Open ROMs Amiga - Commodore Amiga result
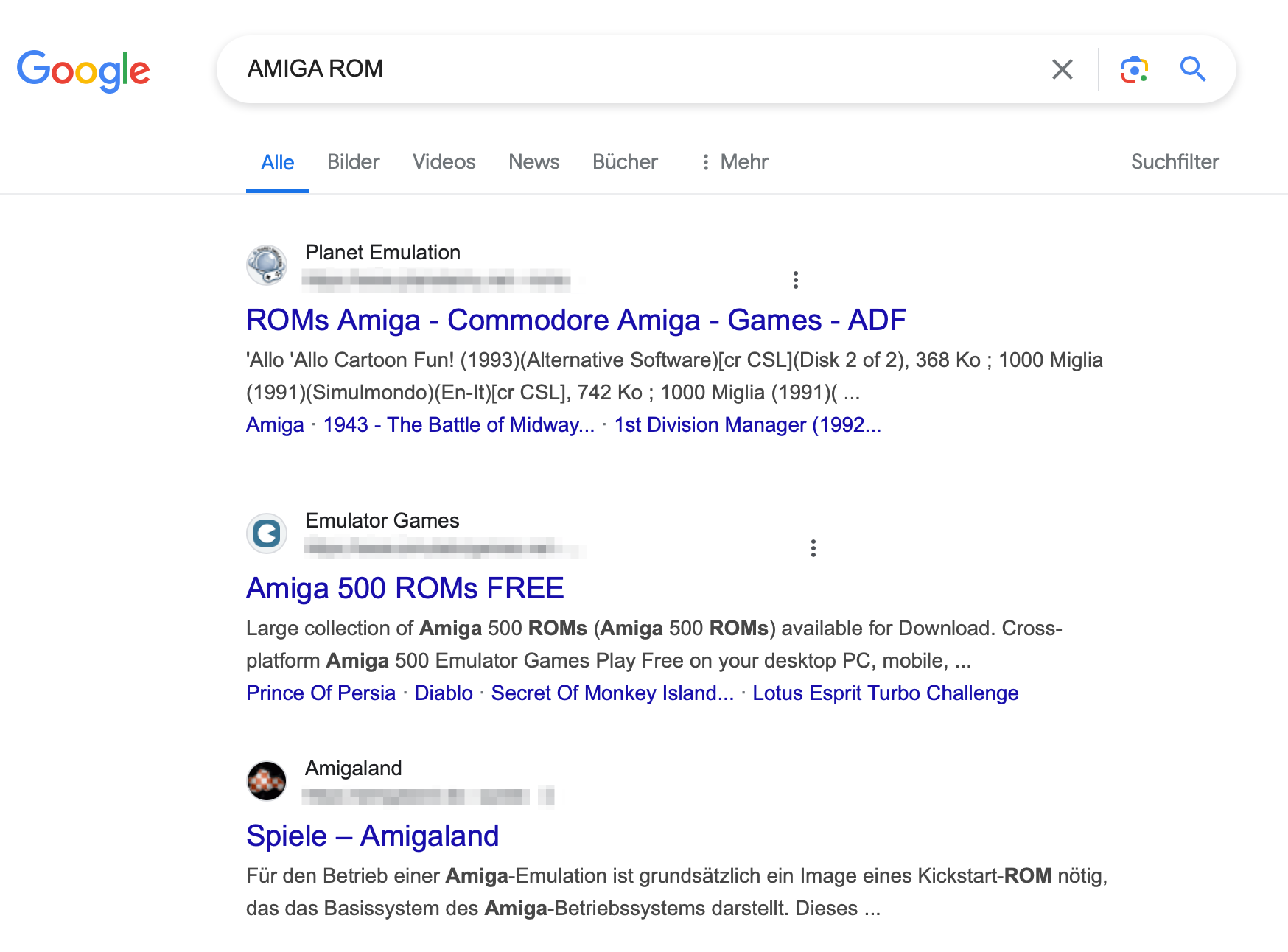This screenshot has width=1288, height=952. (576, 321)
